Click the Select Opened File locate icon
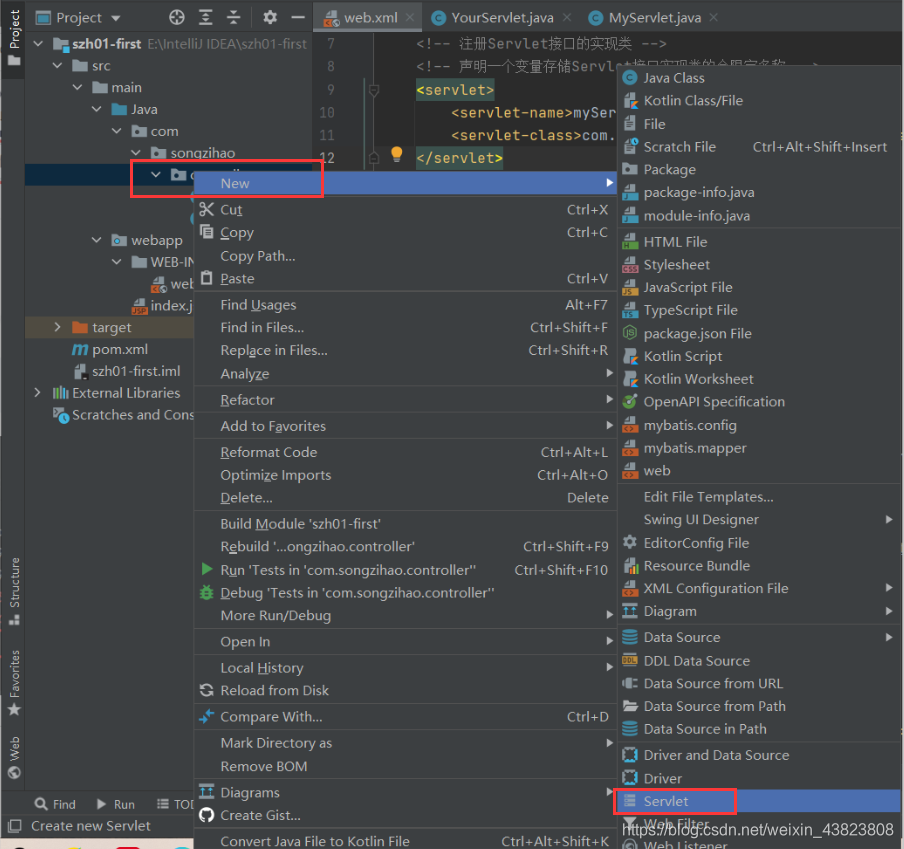Viewport: 904px width, 849px height. click(x=177, y=17)
